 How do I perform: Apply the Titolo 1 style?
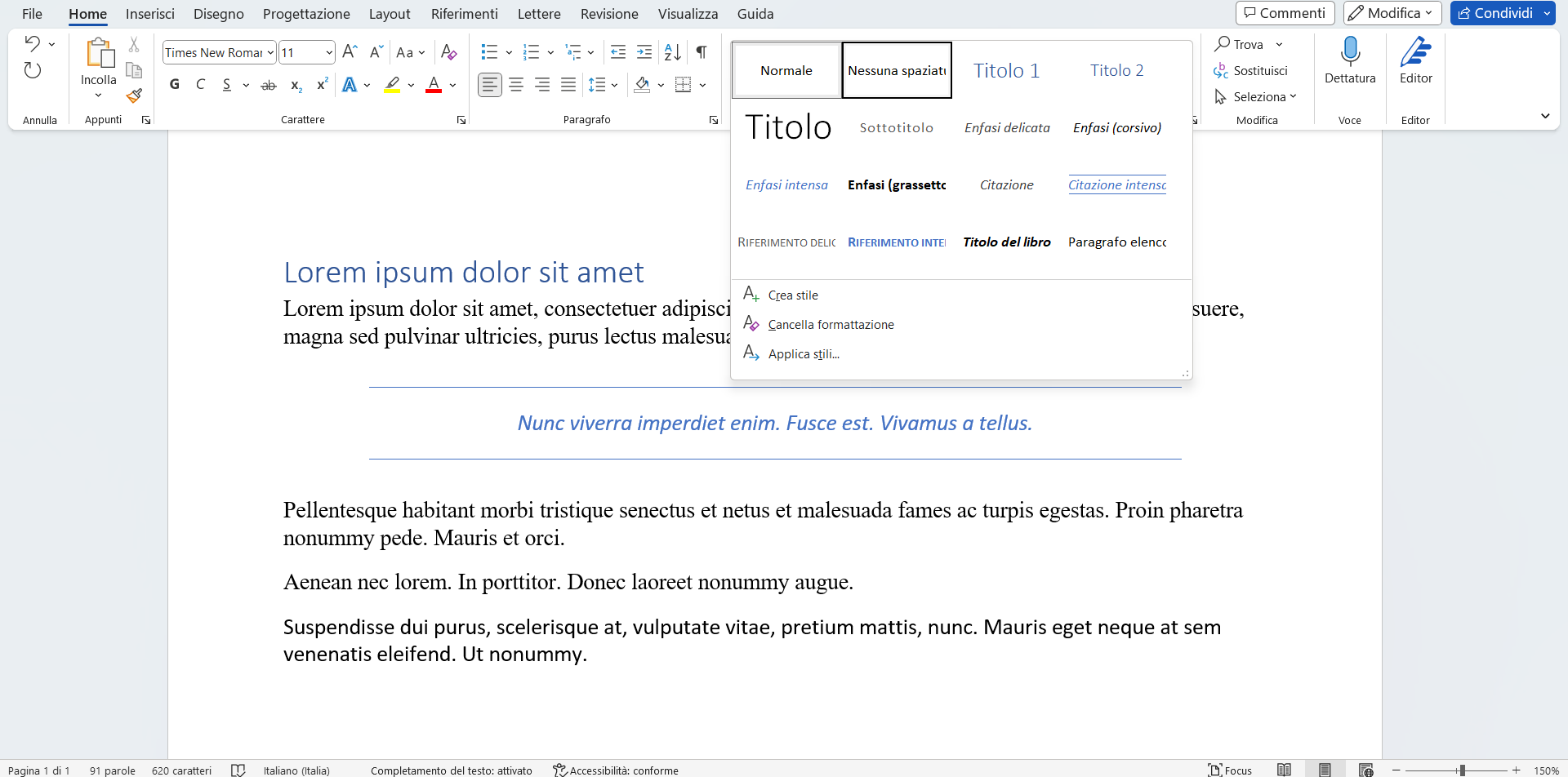pyautogui.click(x=1006, y=70)
